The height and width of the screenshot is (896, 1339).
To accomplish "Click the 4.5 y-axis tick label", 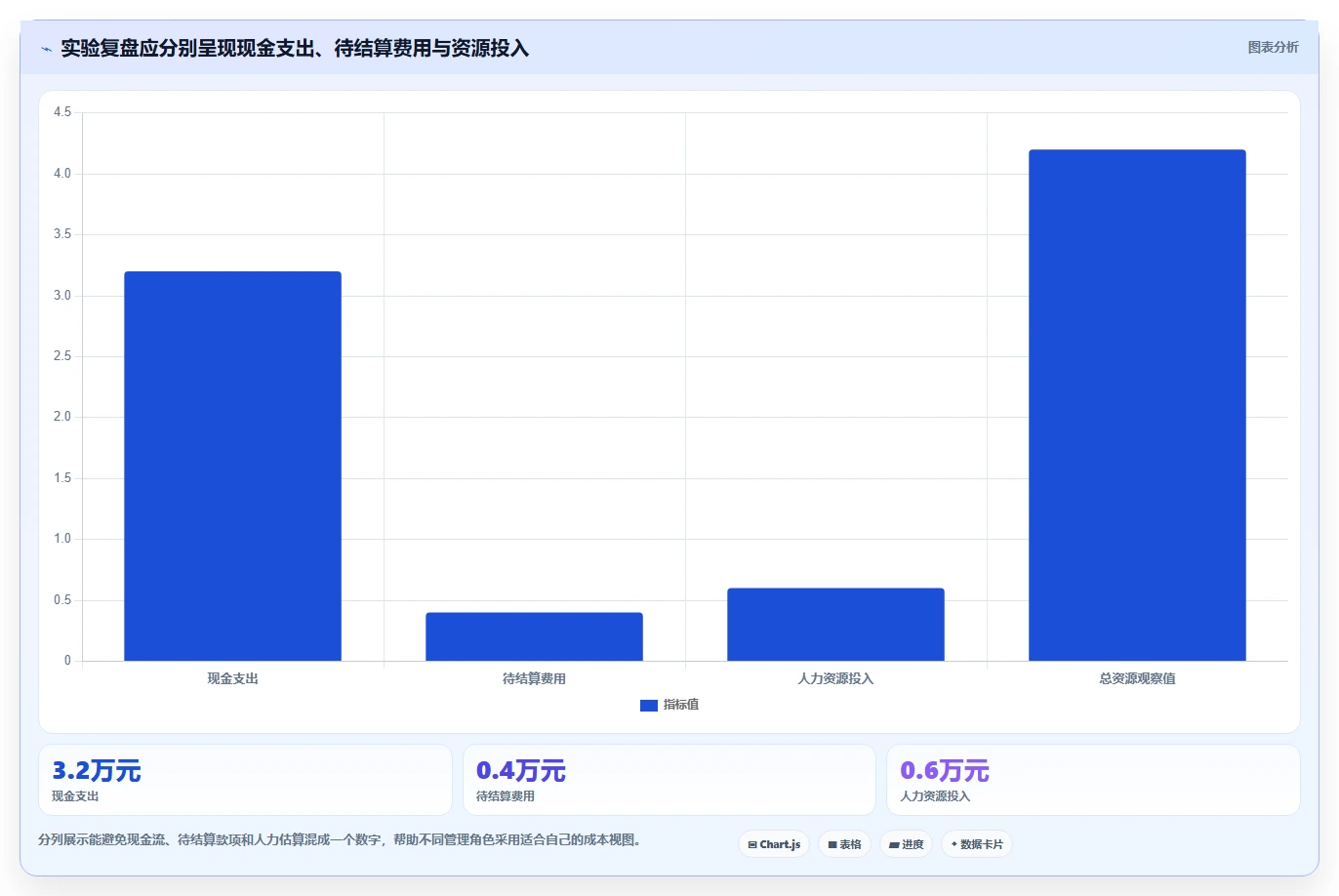I will [62, 112].
